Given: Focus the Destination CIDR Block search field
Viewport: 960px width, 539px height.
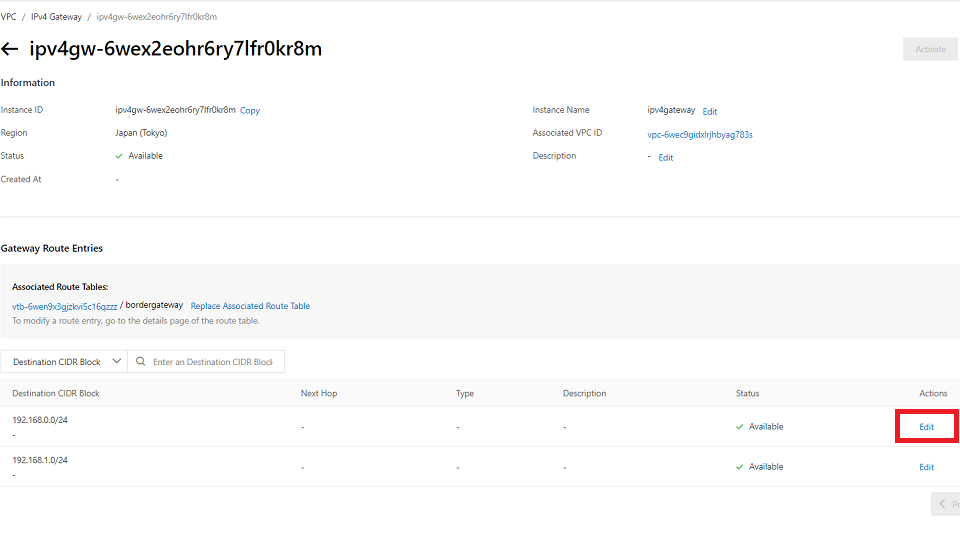Looking at the screenshot, I should [x=212, y=362].
